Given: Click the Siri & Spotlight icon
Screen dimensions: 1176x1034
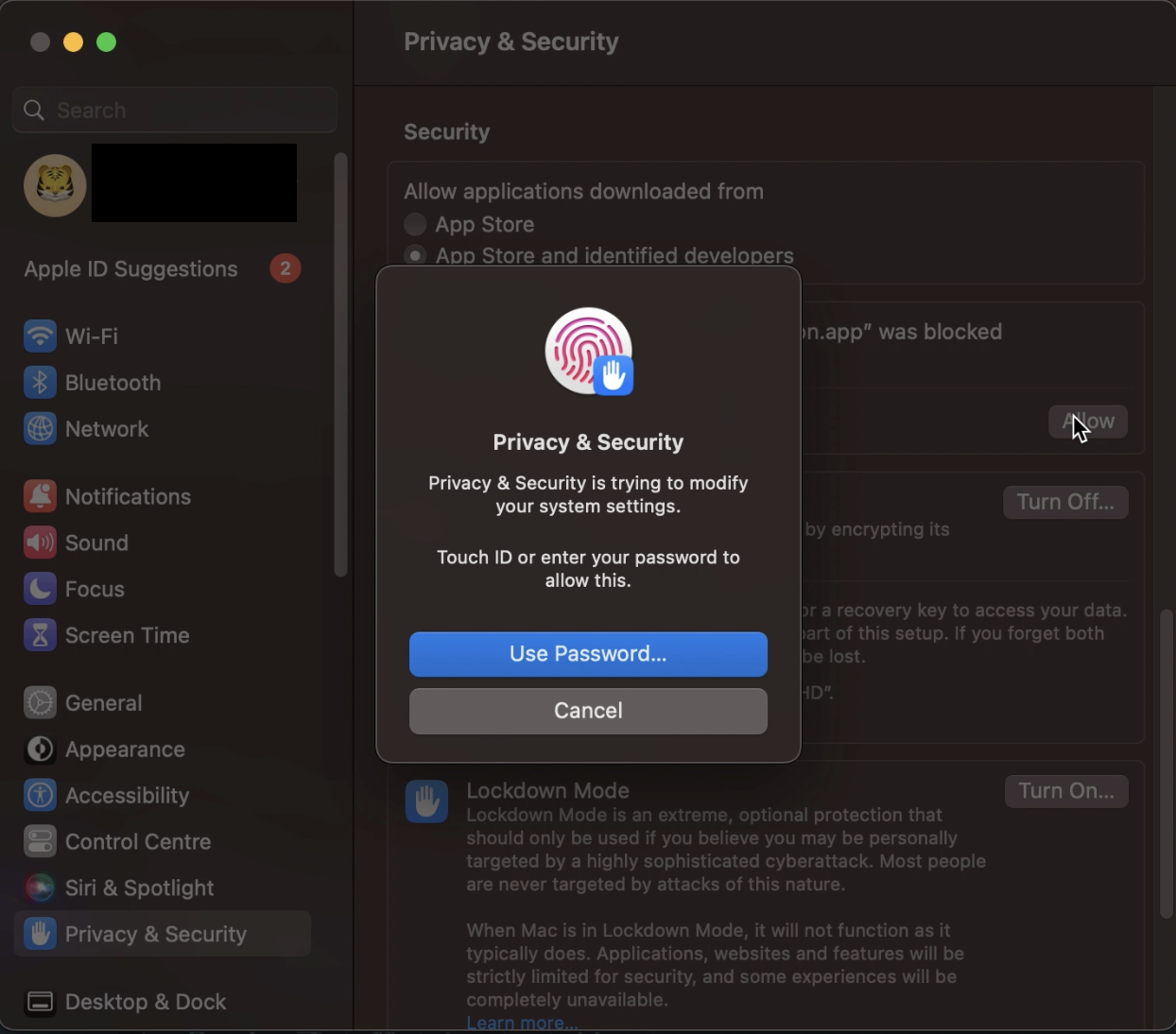Looking at the screenshot, I should (x=40, y=888).
